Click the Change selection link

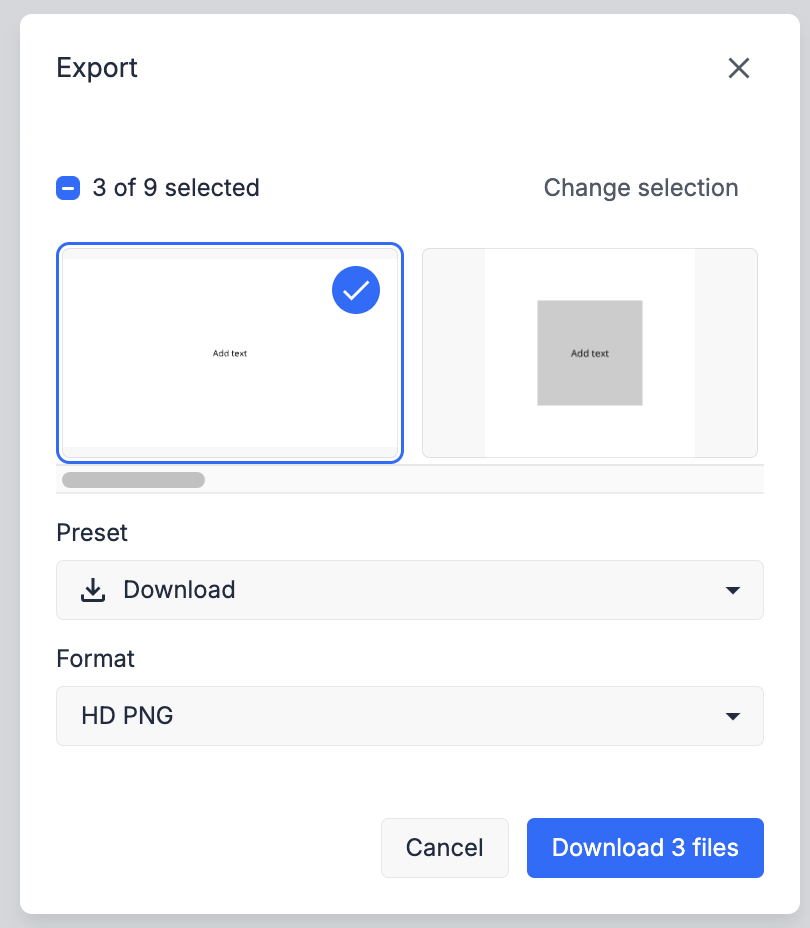pyautogui.click(x=641, y=188)
